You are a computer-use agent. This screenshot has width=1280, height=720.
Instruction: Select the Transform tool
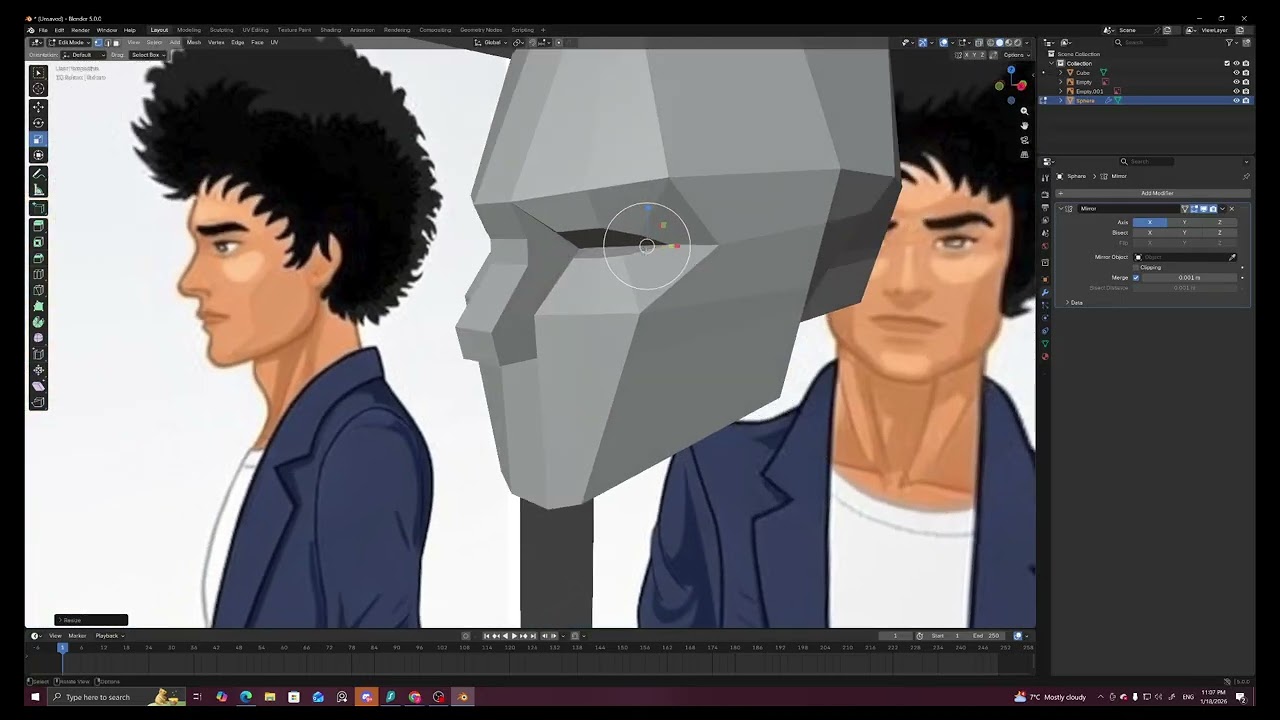[x=38, y=155]
